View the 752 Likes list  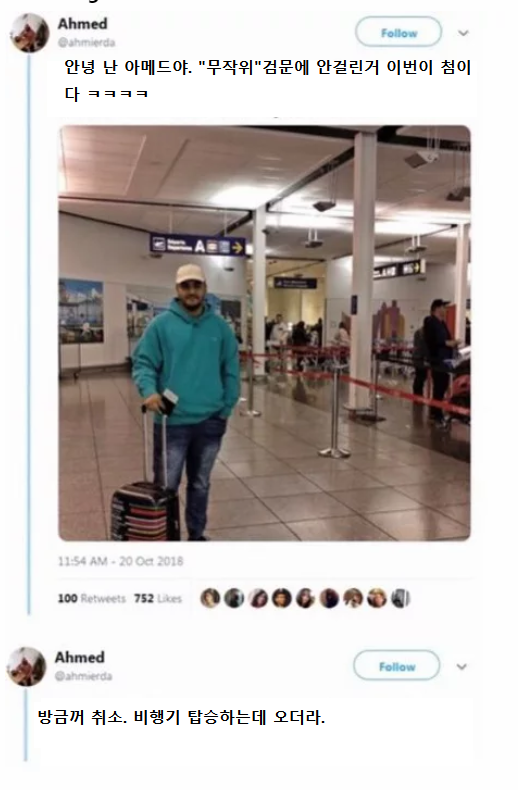tap(158, 599)
